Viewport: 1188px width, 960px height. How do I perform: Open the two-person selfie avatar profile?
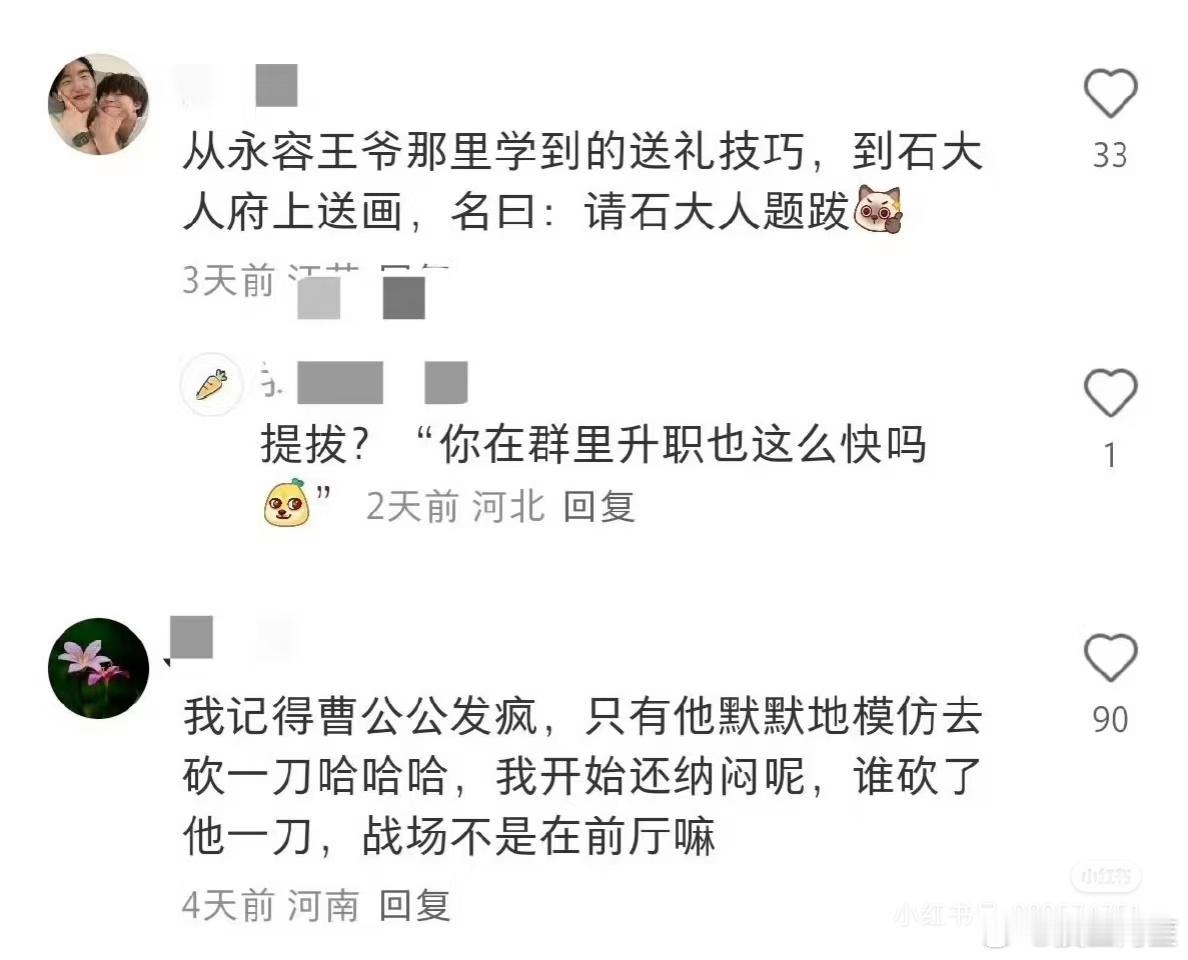pos(98,104)
